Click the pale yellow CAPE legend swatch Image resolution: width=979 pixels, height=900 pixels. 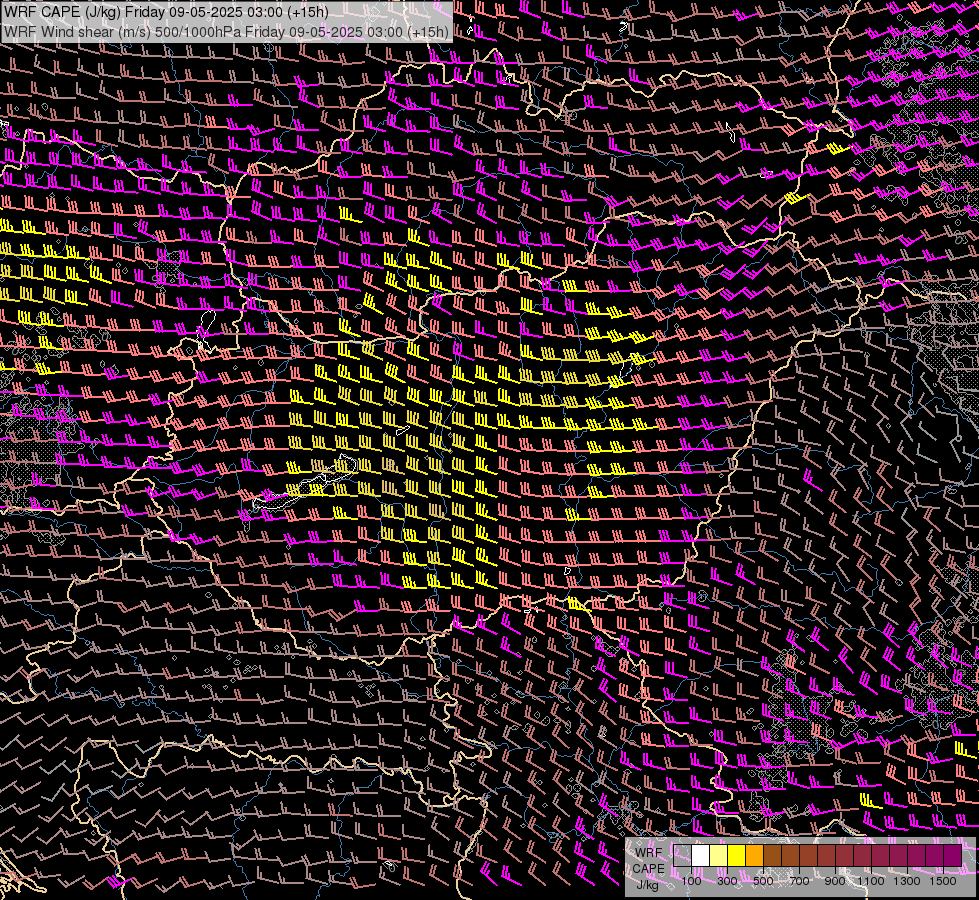(719, 855)
